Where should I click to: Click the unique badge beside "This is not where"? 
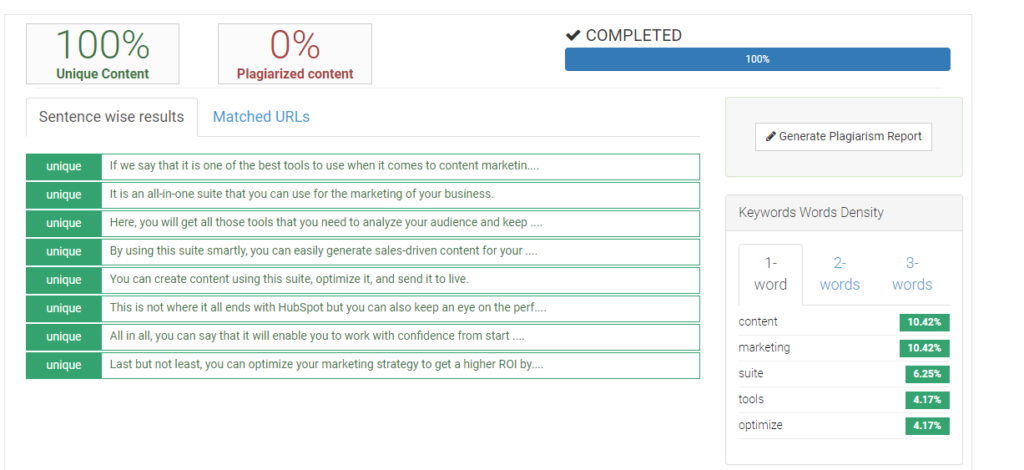[64, 308]
